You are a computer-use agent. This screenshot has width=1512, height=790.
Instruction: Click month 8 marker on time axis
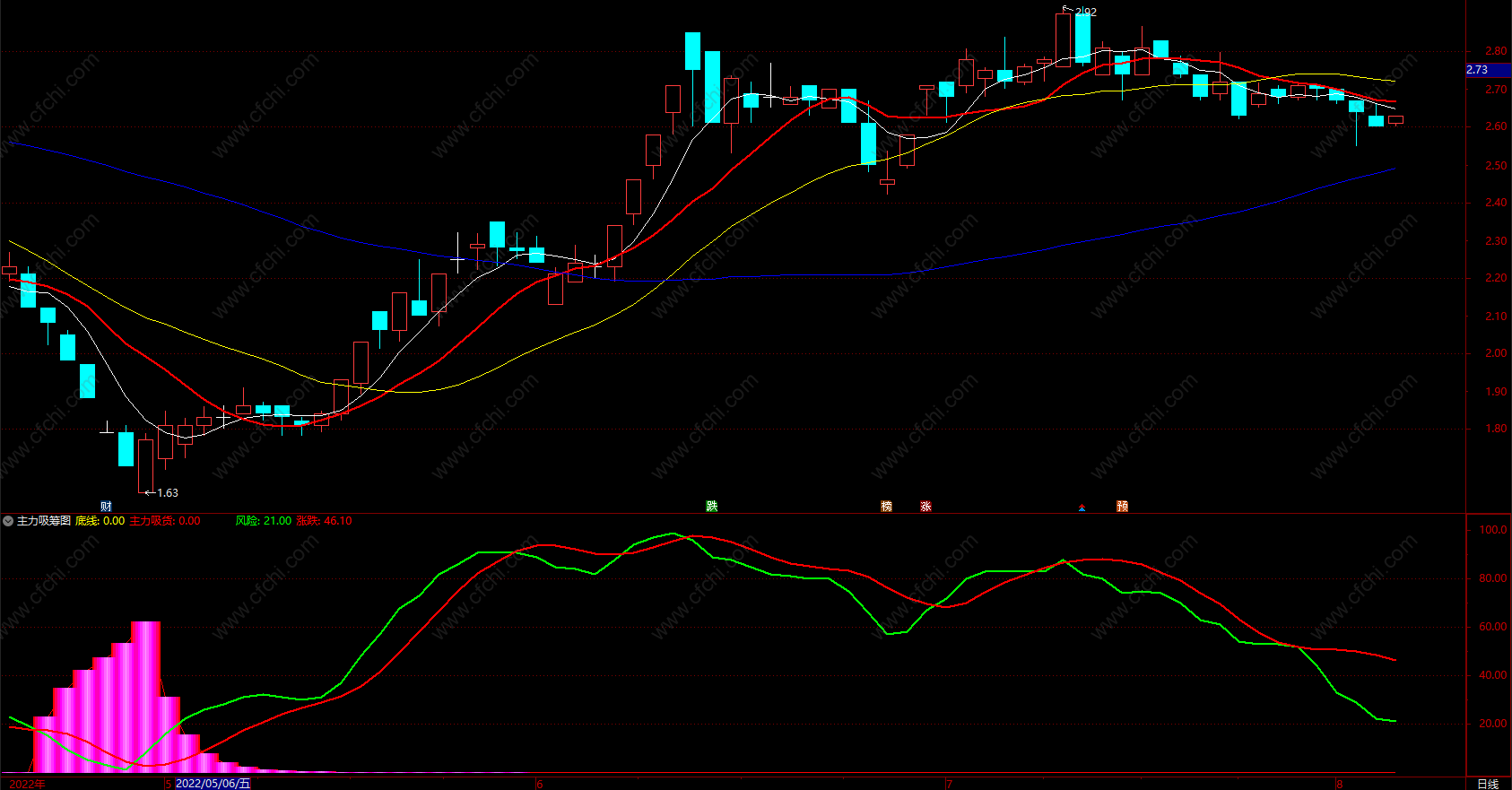[x=1340, y=784]
